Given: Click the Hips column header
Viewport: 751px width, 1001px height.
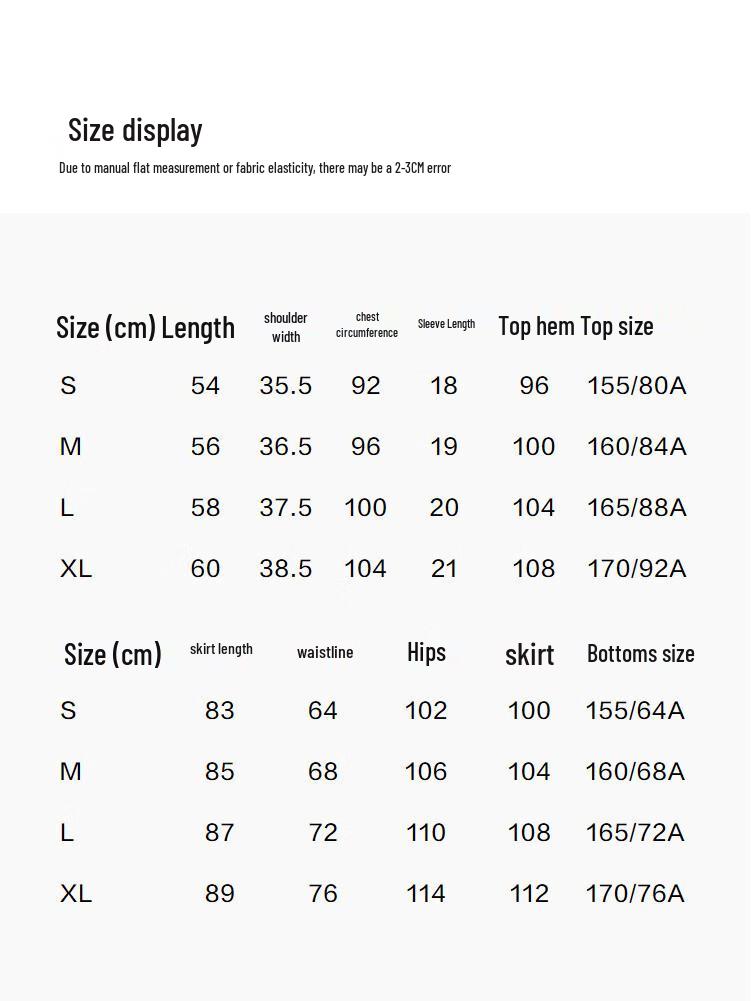Looking at the screenshot, I should pos(426,652).
